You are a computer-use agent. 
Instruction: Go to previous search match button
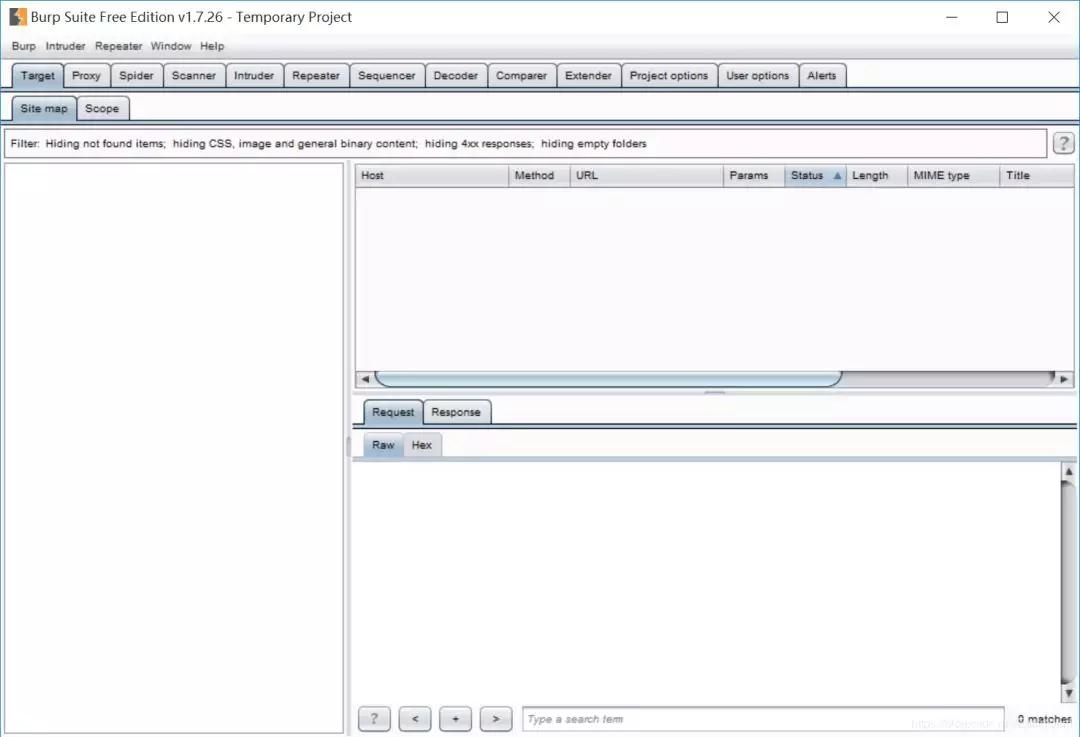coord(415,719)
